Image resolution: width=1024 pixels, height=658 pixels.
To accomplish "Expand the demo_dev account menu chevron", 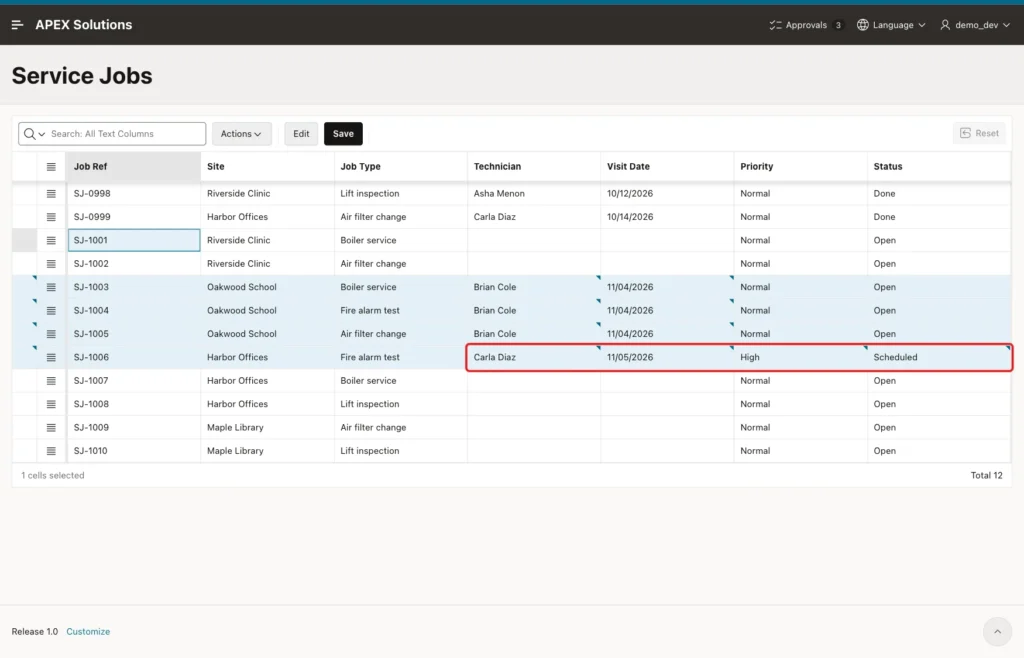I will pyautogui.click(x=1006, y=25).
